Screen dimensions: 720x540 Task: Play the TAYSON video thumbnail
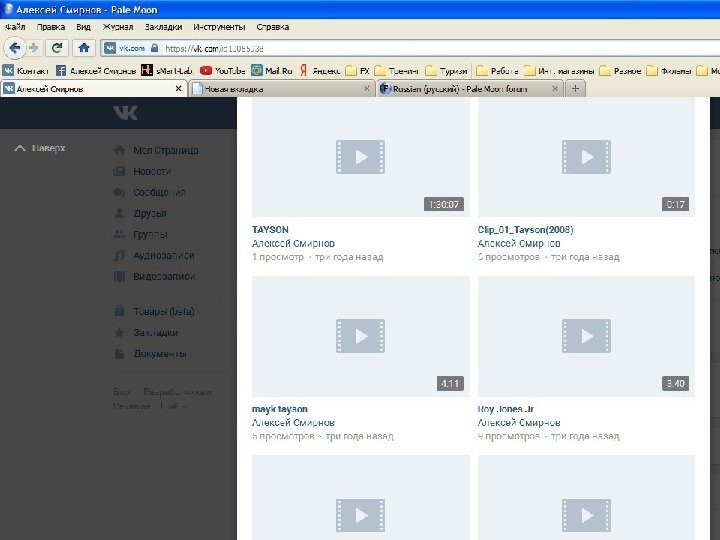(361, 157)
